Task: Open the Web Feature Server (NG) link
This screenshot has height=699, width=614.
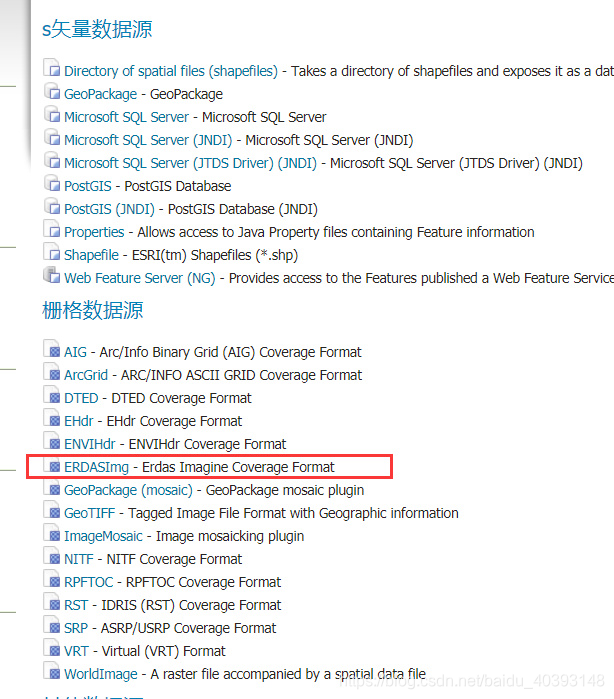Action: (x=140, y=279)
